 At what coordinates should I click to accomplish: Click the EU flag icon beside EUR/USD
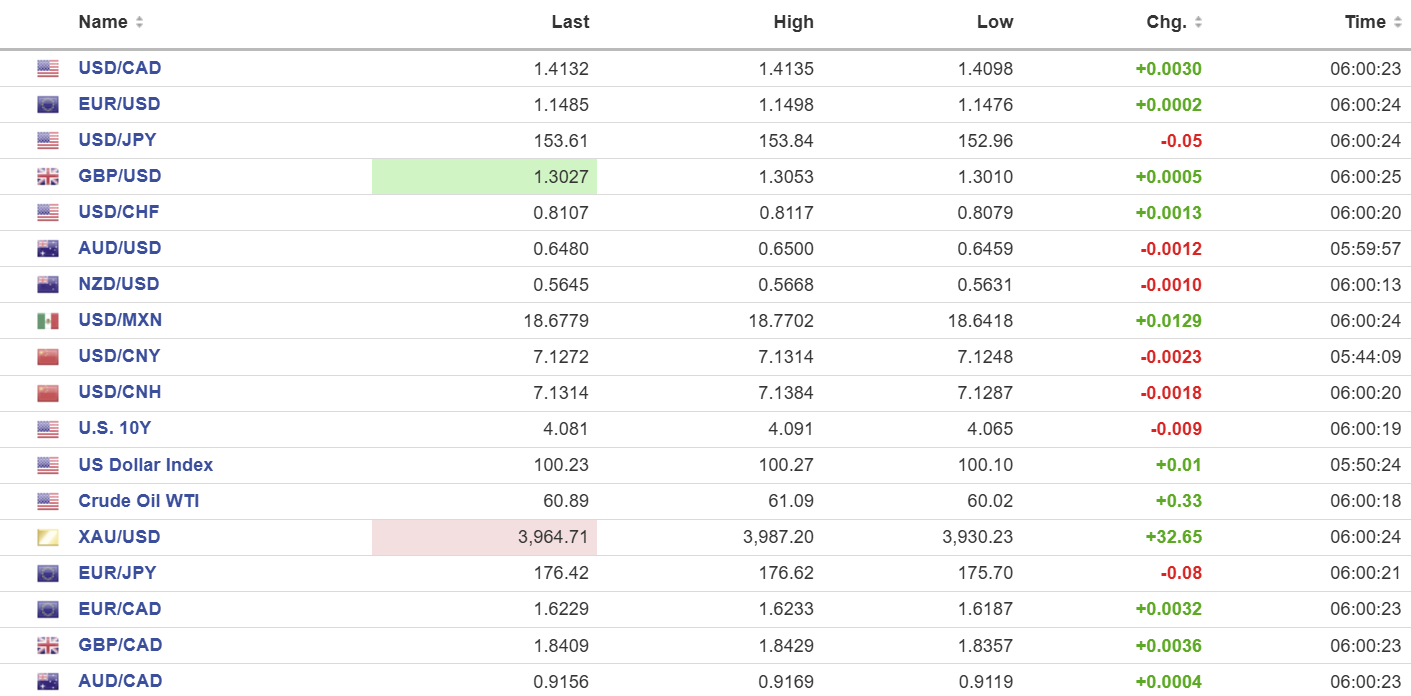pyautogui.click(x=47, y=104)
